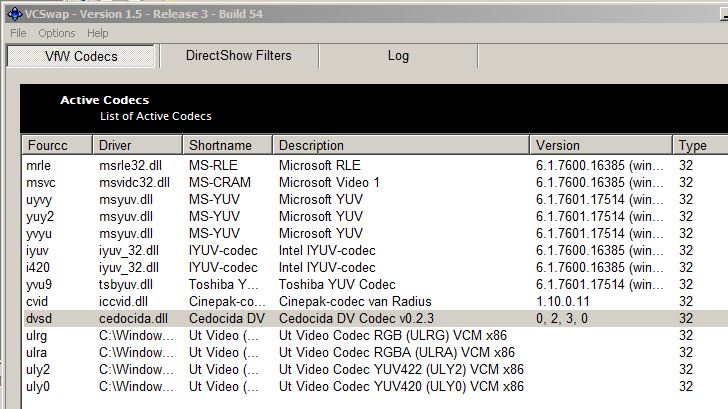
Task: Sort by the Driver column header
Action: pos(137,145)
